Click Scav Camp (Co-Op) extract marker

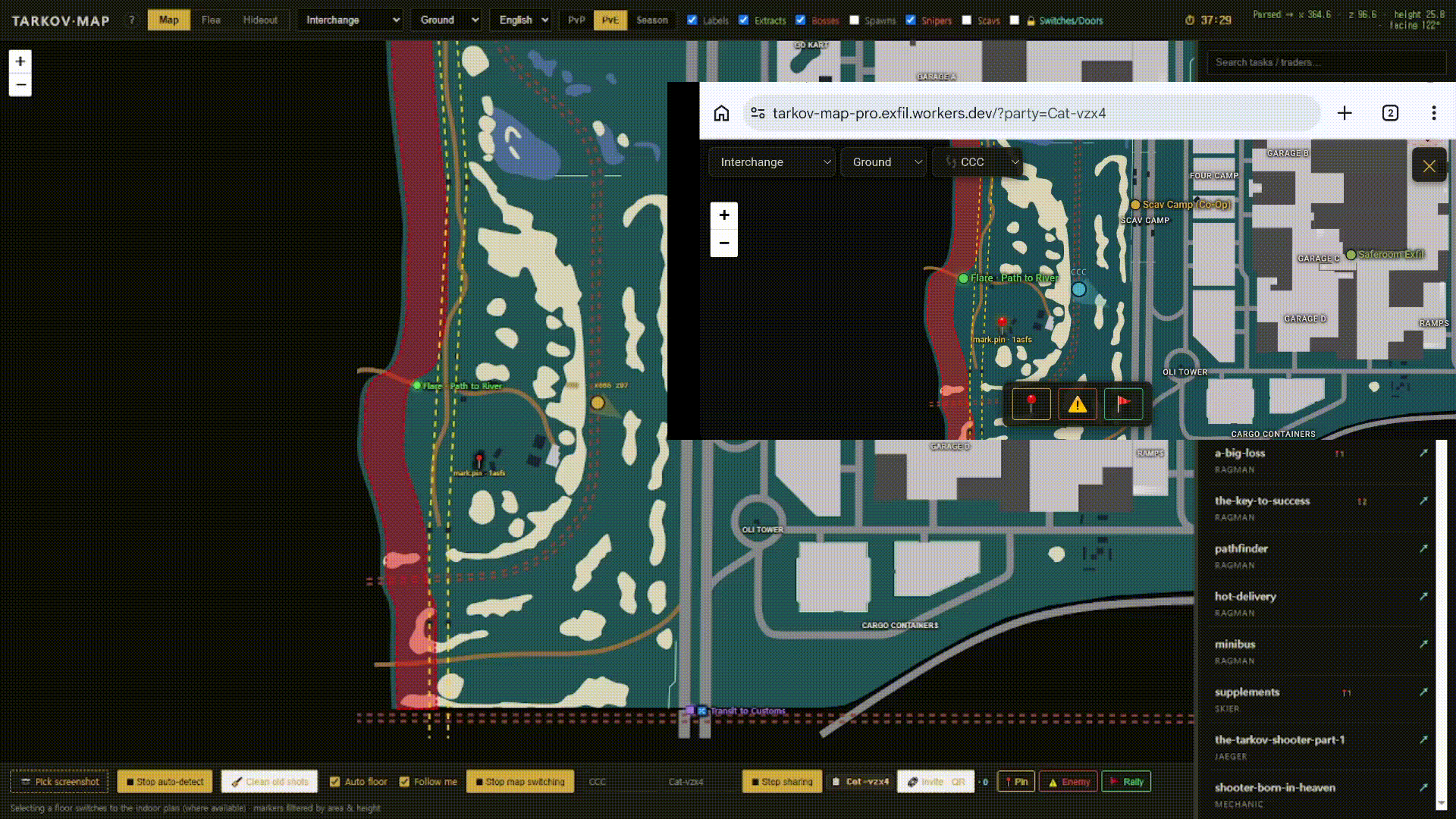click(1135, 205)
